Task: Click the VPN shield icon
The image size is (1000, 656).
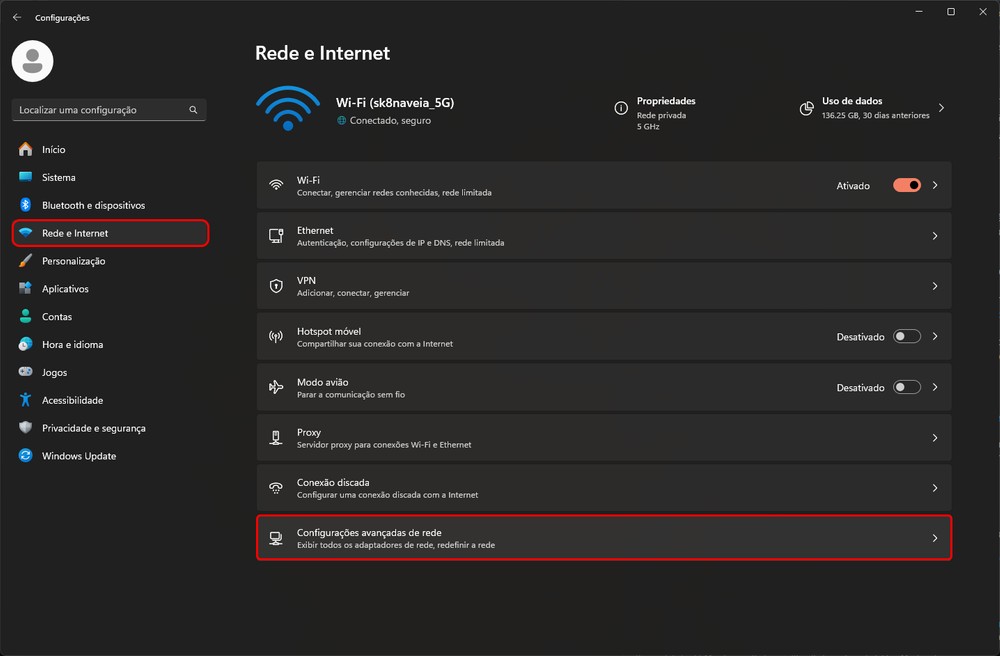Action: (x=276, y=286)
